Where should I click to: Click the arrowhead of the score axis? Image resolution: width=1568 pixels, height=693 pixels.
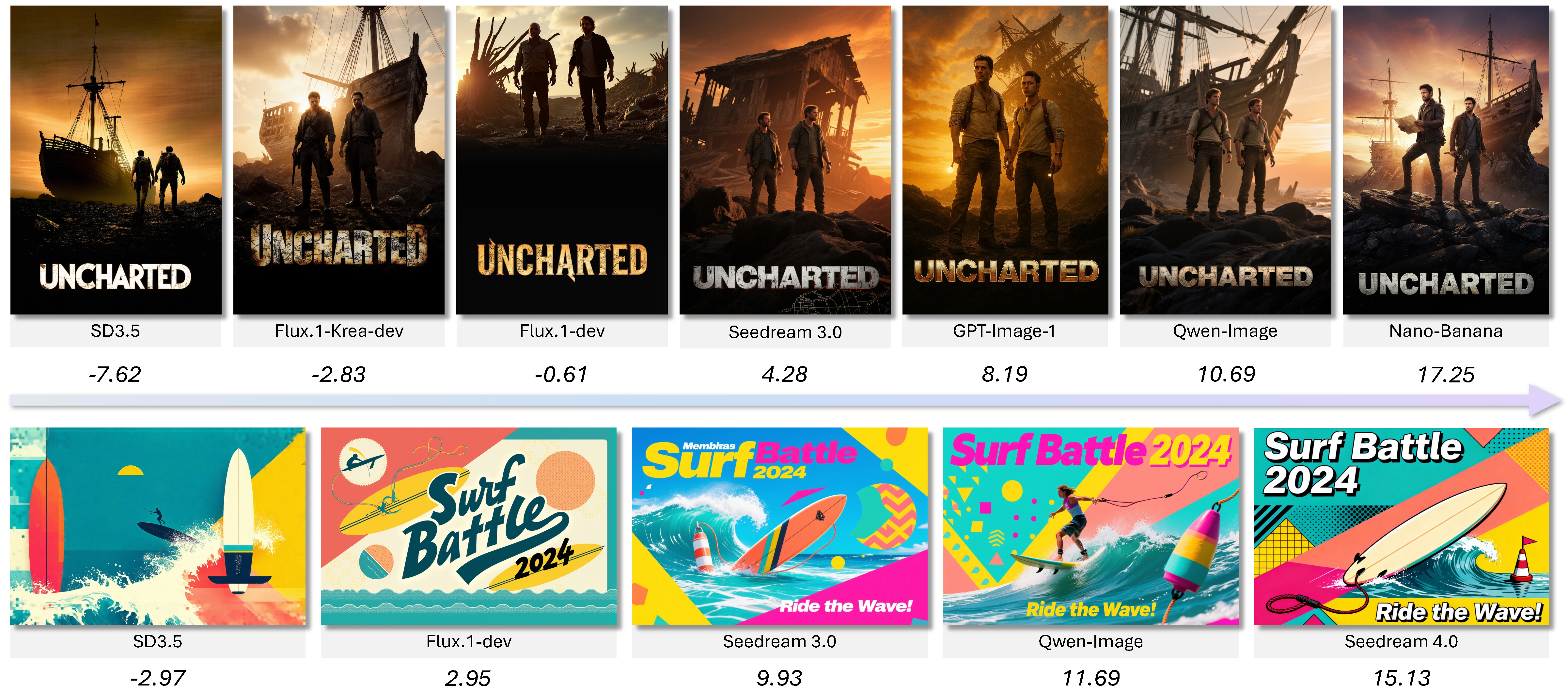coord(1545,400)
